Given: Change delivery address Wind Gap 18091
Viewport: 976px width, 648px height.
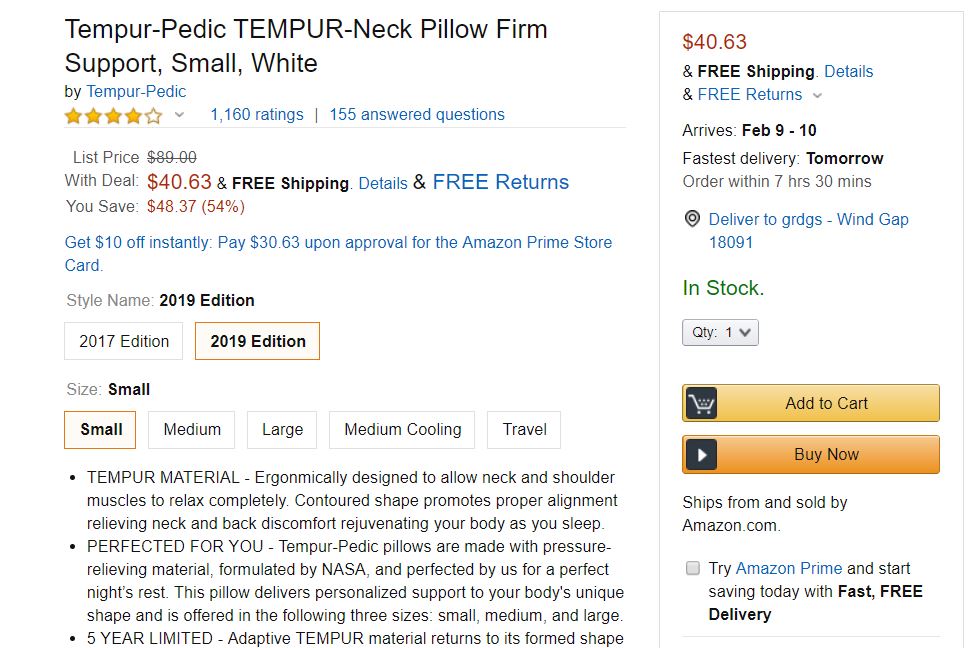Looking at the screenshot, I should (x=808, y=230).
